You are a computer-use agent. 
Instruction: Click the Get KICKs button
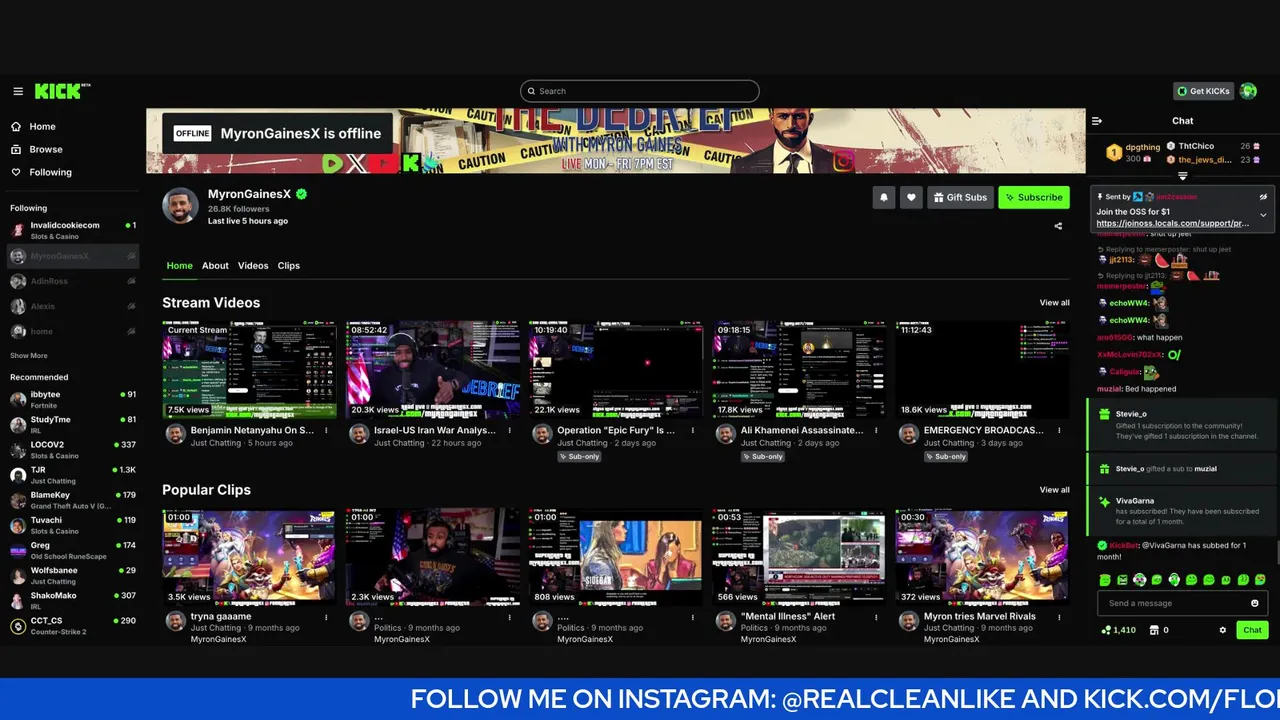1203,91
